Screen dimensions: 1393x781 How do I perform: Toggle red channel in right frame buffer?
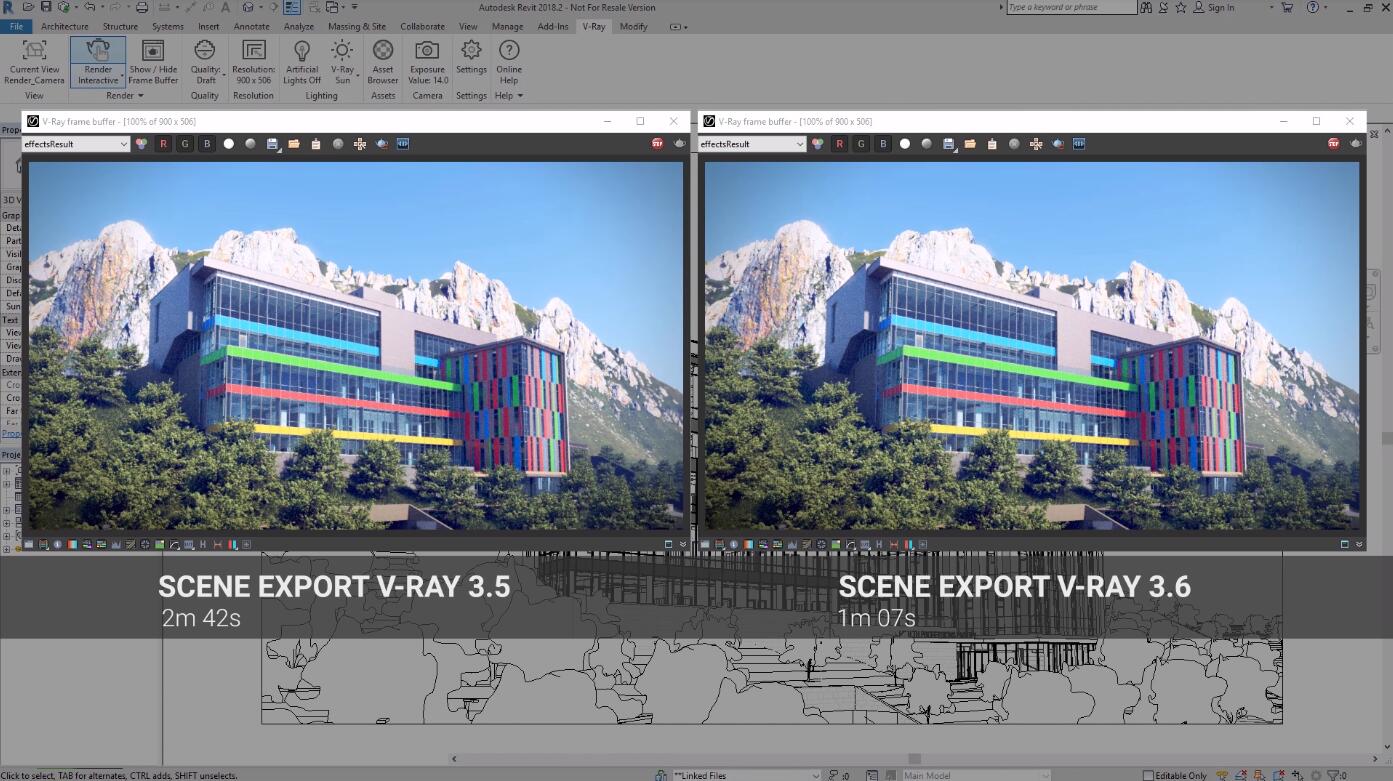(x=839, y=144)
